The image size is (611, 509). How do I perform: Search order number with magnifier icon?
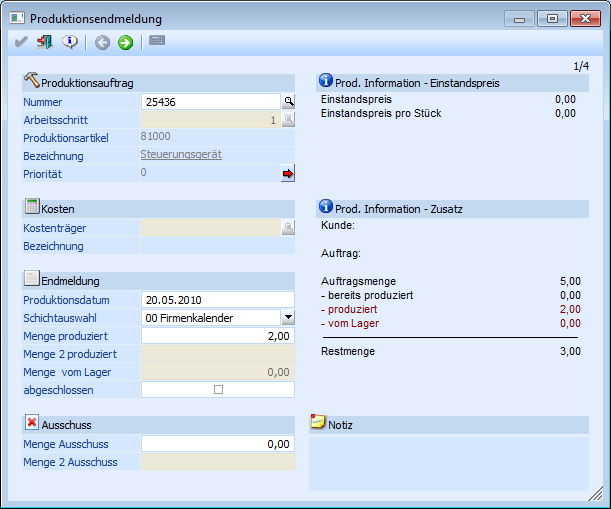(288, 101)
